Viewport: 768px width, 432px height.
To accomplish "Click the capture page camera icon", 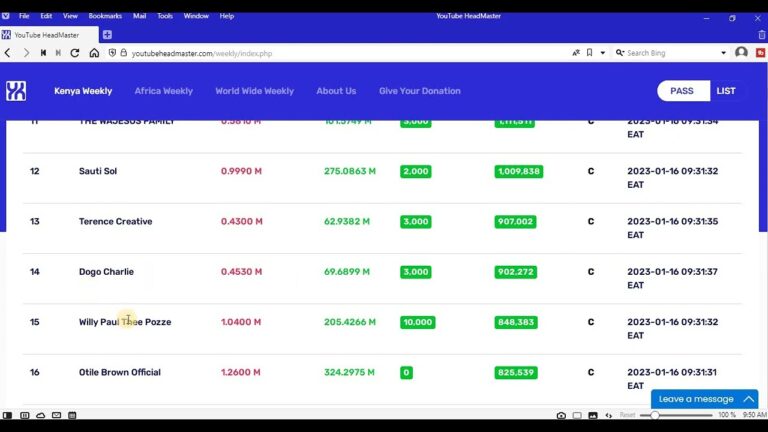I will coord(561,415).
